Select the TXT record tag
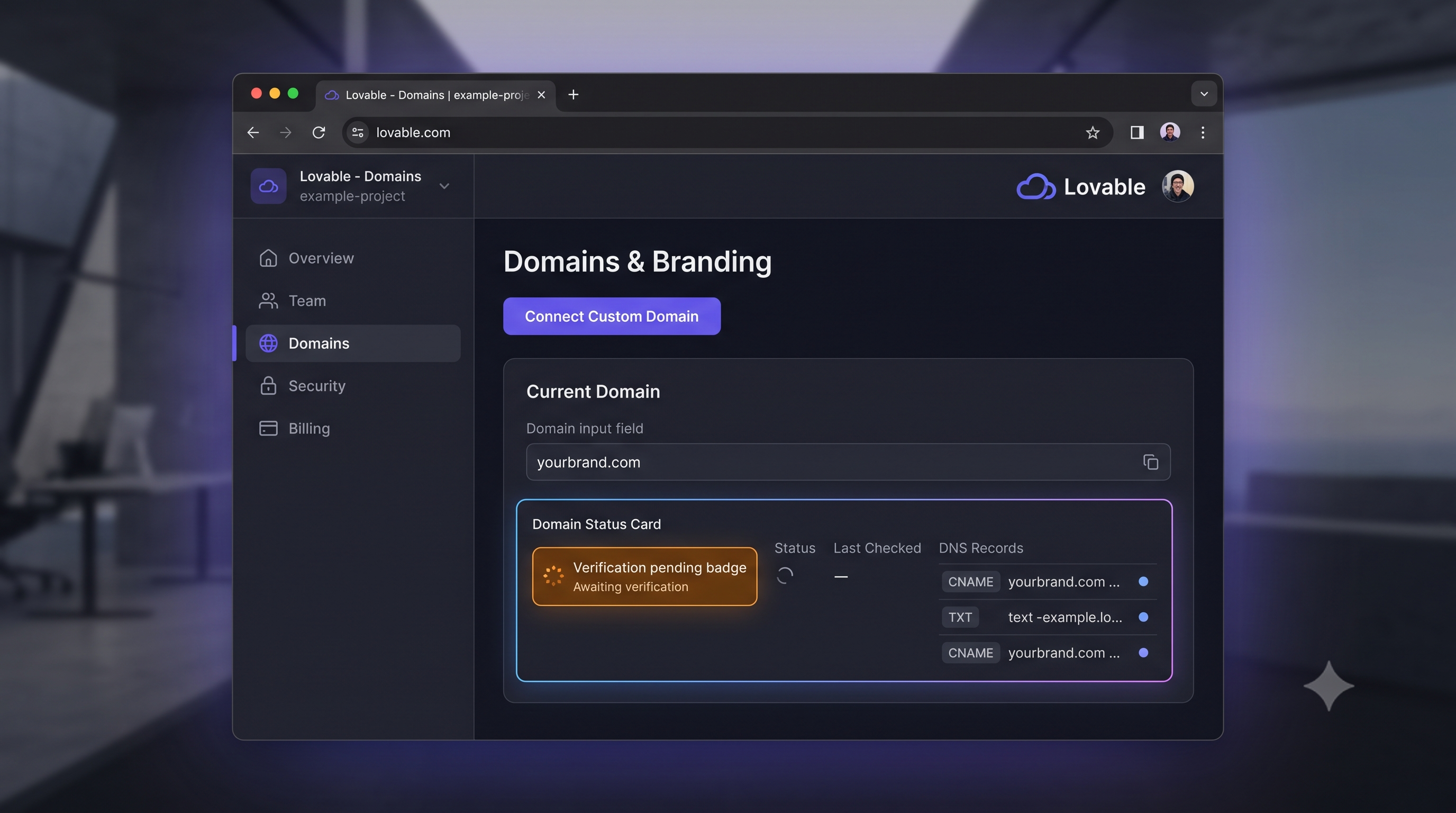The height and width of the screenshot is (813, 1456). coord(960,617)
